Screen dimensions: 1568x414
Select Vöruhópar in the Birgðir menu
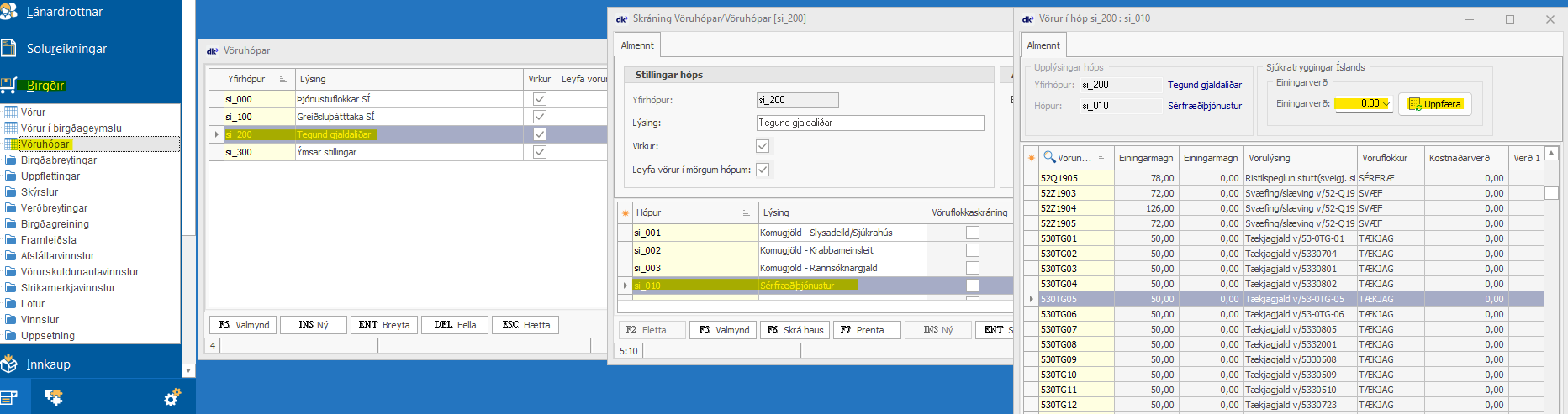point(45,144)
